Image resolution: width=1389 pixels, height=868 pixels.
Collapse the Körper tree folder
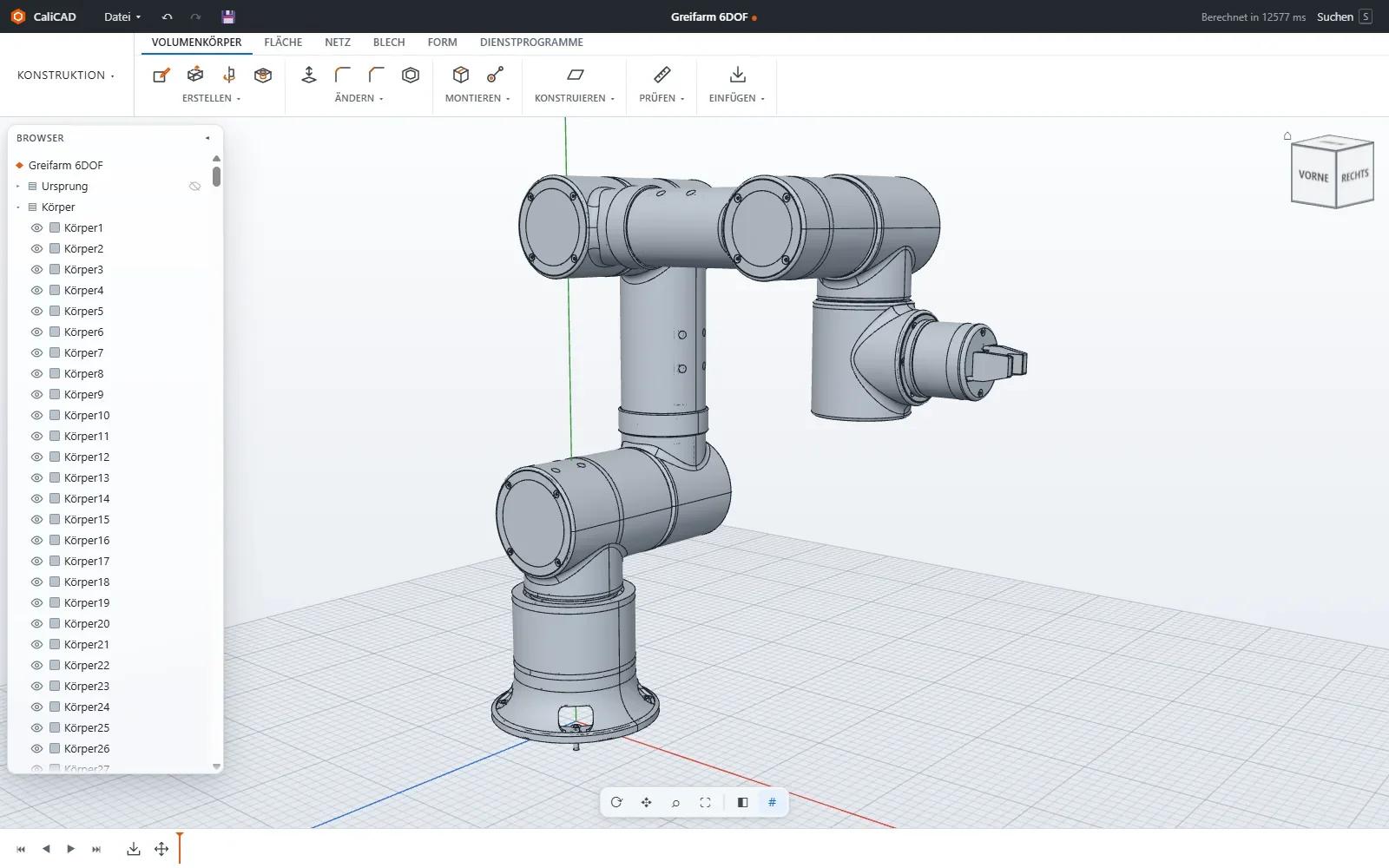(18, 207)
